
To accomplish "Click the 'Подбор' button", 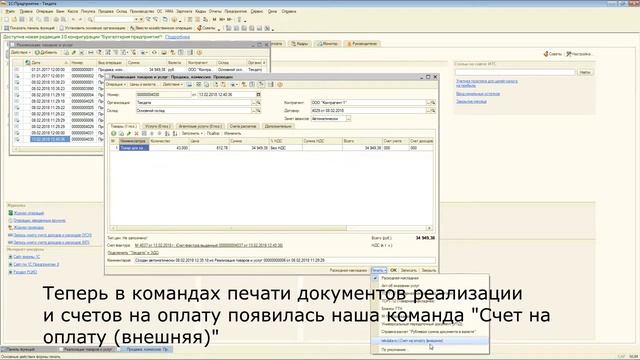I will coord(213,133).
